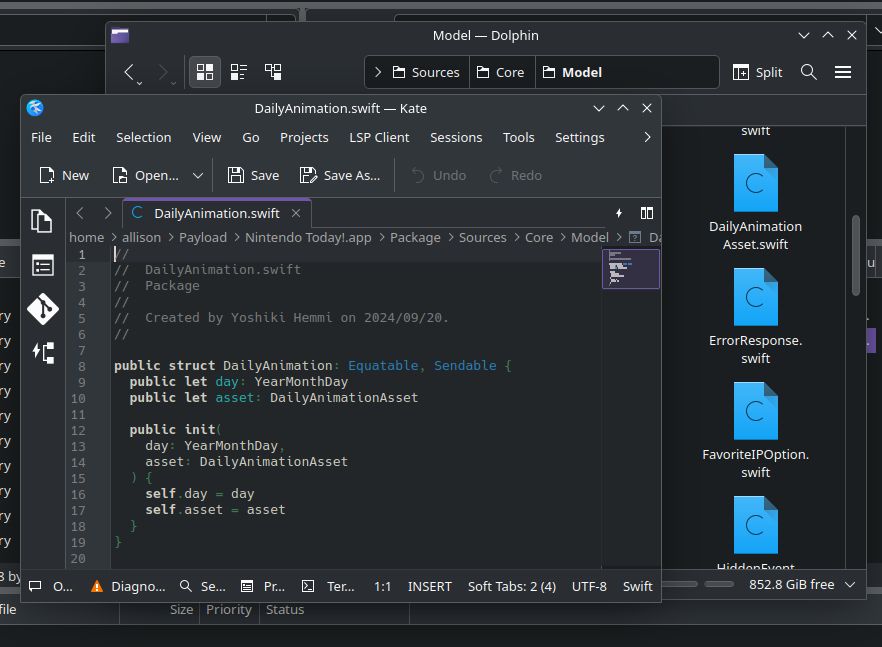Viewport: 882px width, 647px height.
Task: Select the DailyAnimationAsset.swift file in Dolphin
Action: click(755, 203)
